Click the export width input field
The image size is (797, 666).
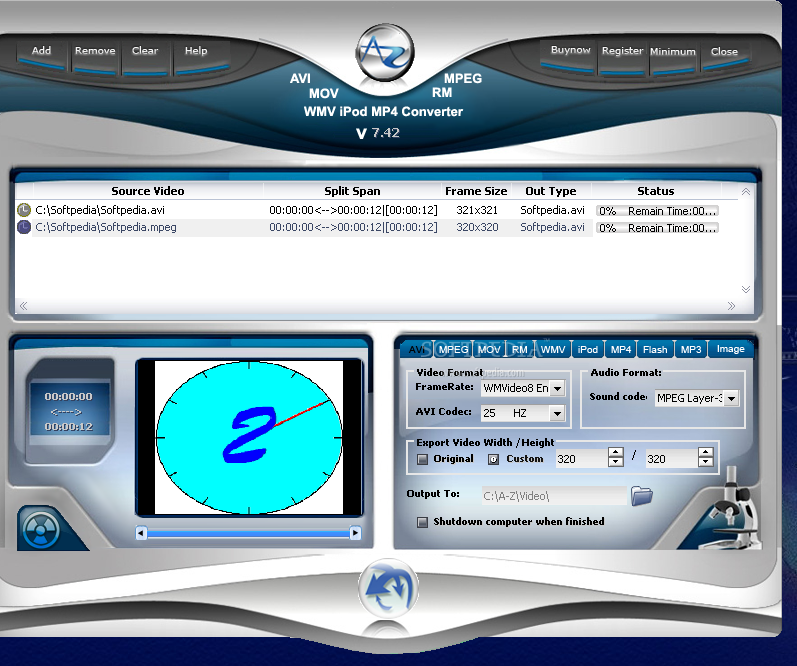pyautogui.click(x=581, y=459)
